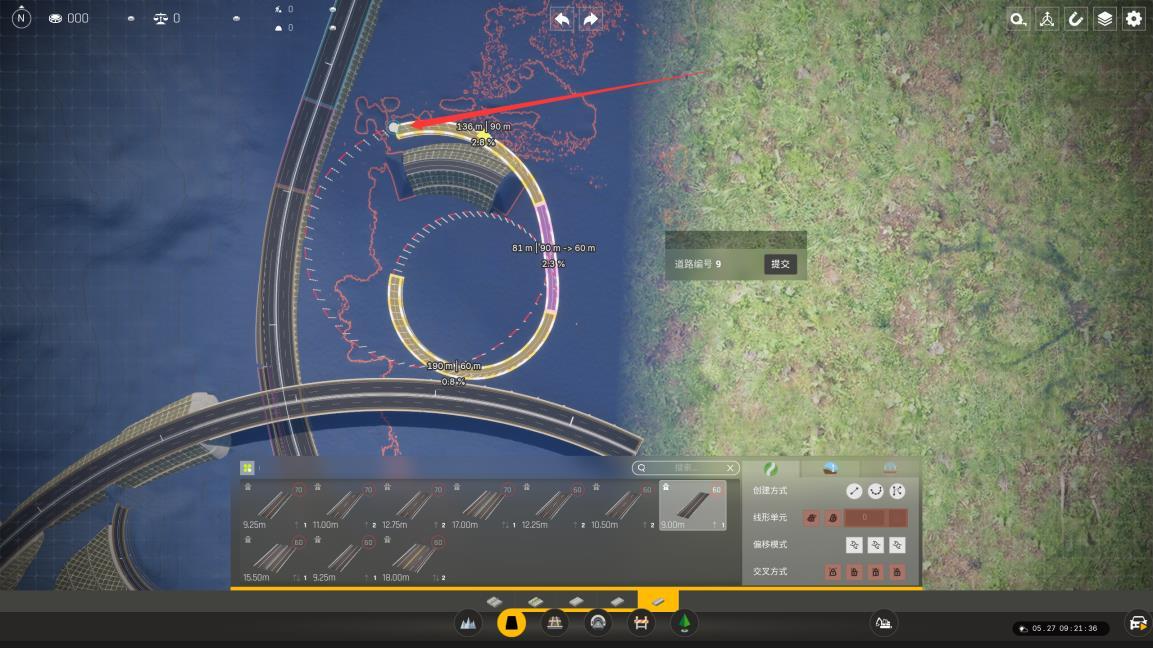This screenshot has height=648, width=1153.
Task: Select the terrain mountains tool
Action: click(468, 624)
